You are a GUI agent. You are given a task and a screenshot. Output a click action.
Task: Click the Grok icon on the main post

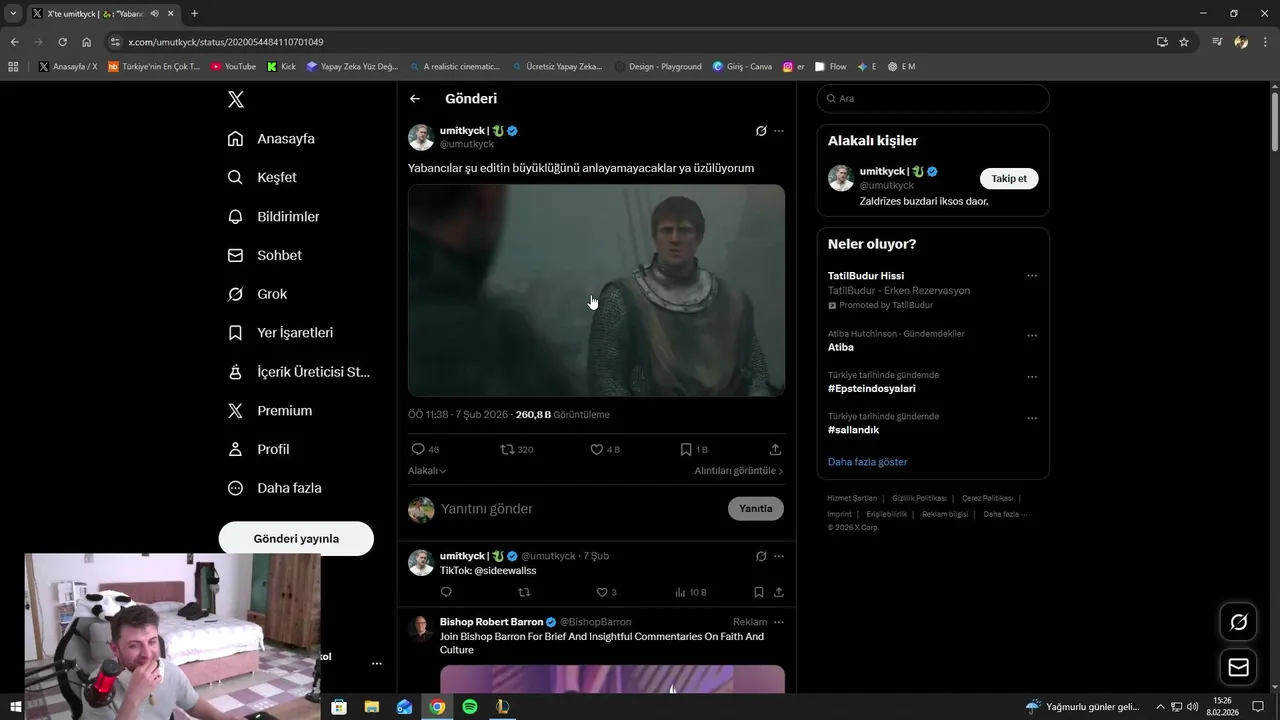tap(761, 131)
